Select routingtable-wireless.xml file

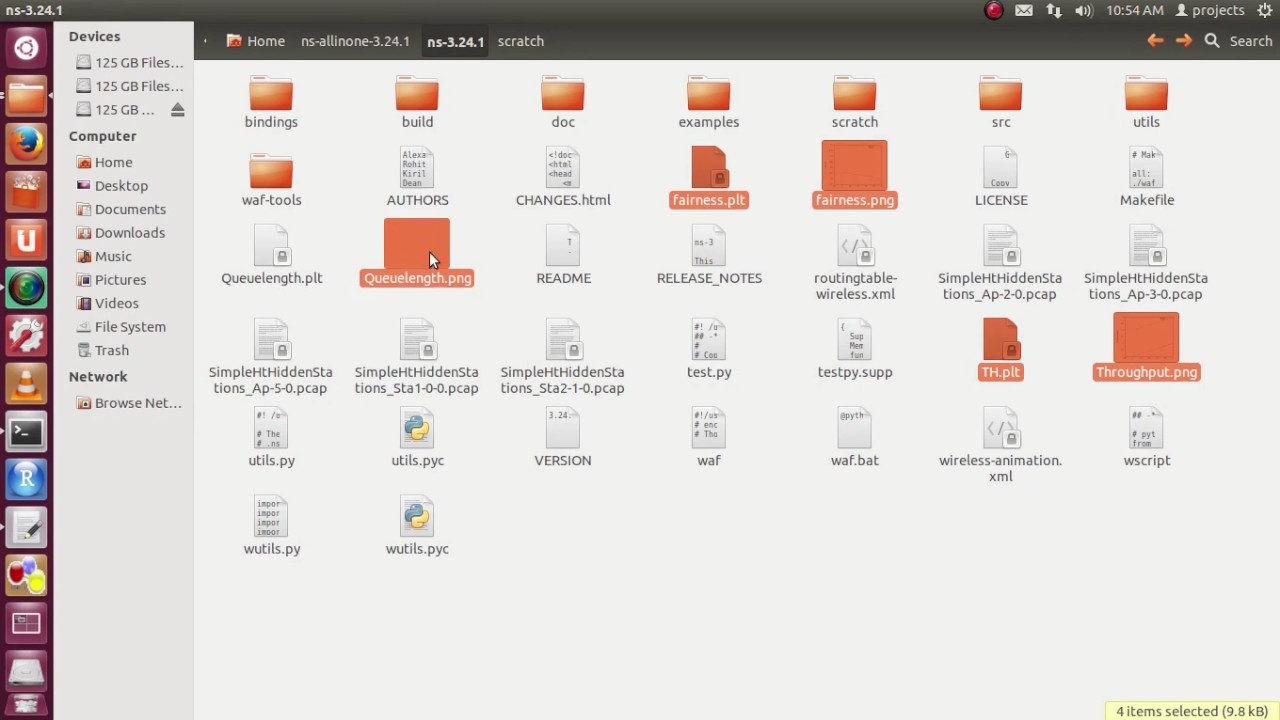(855, 264)
